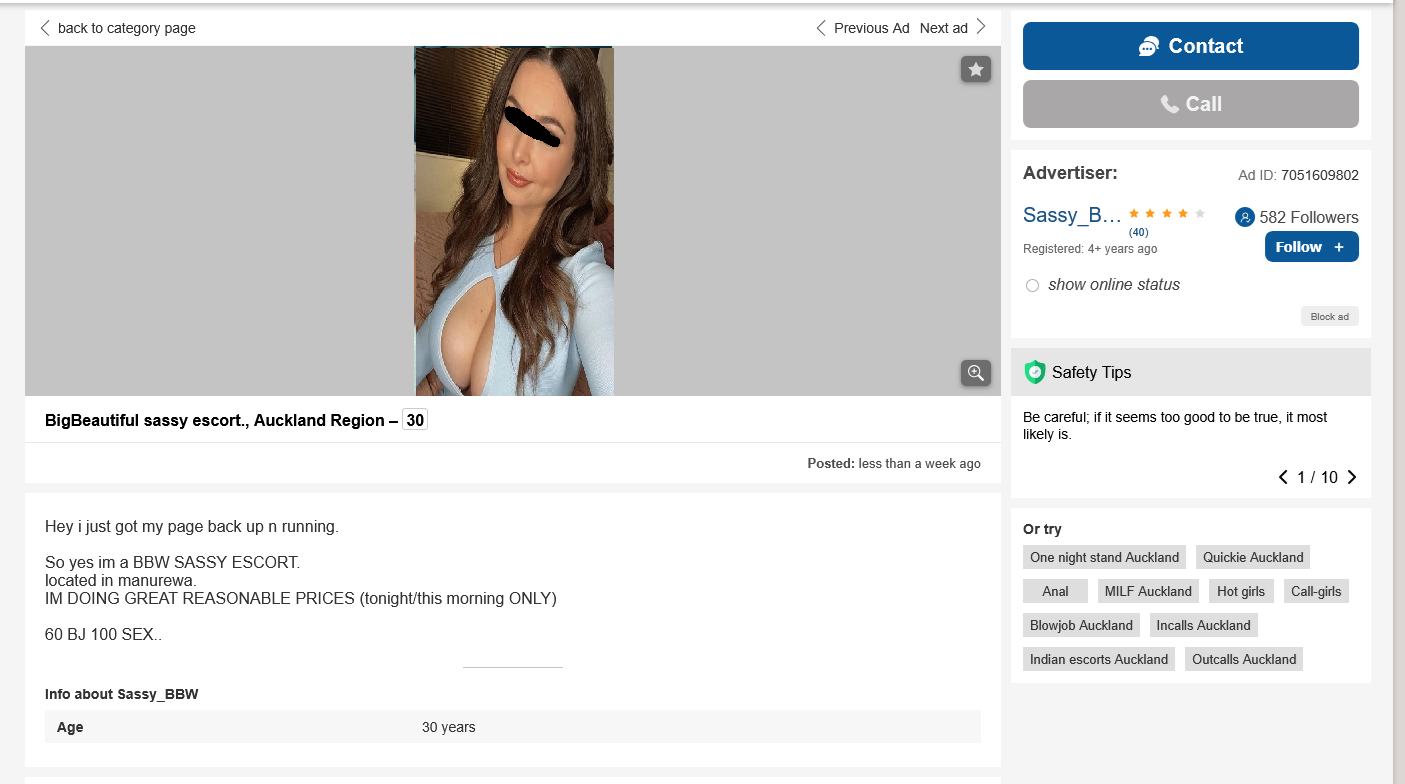This screenshot has width=1405, height=784.
Task: Click the star favorite icon on photo
Action: (x=976, y=69)
